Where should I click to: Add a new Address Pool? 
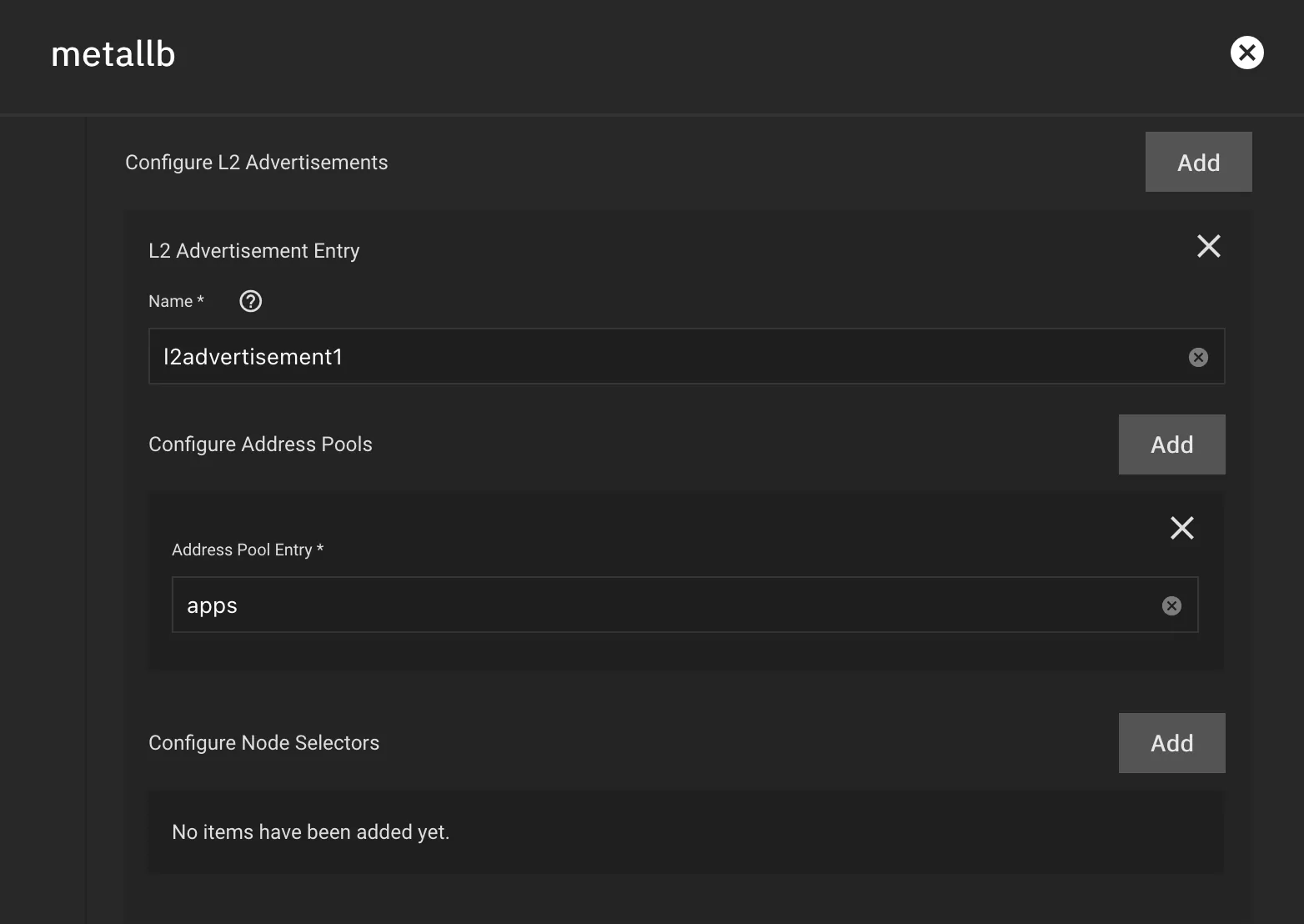point(1171,444)
